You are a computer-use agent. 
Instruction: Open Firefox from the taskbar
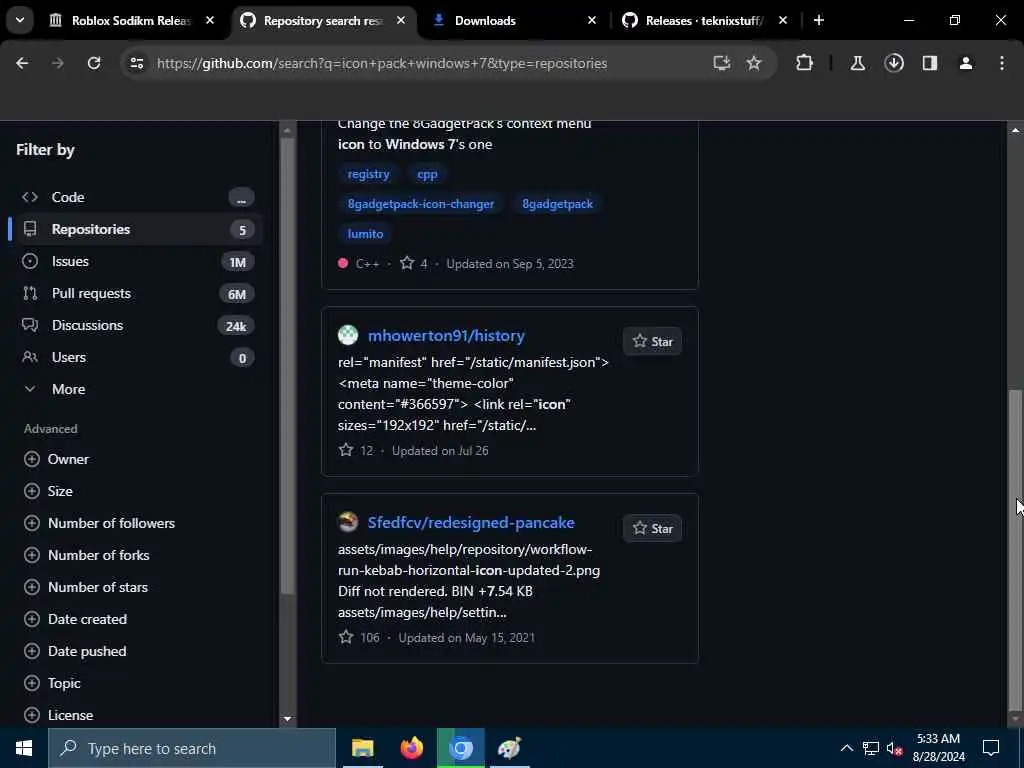point(411,748)
